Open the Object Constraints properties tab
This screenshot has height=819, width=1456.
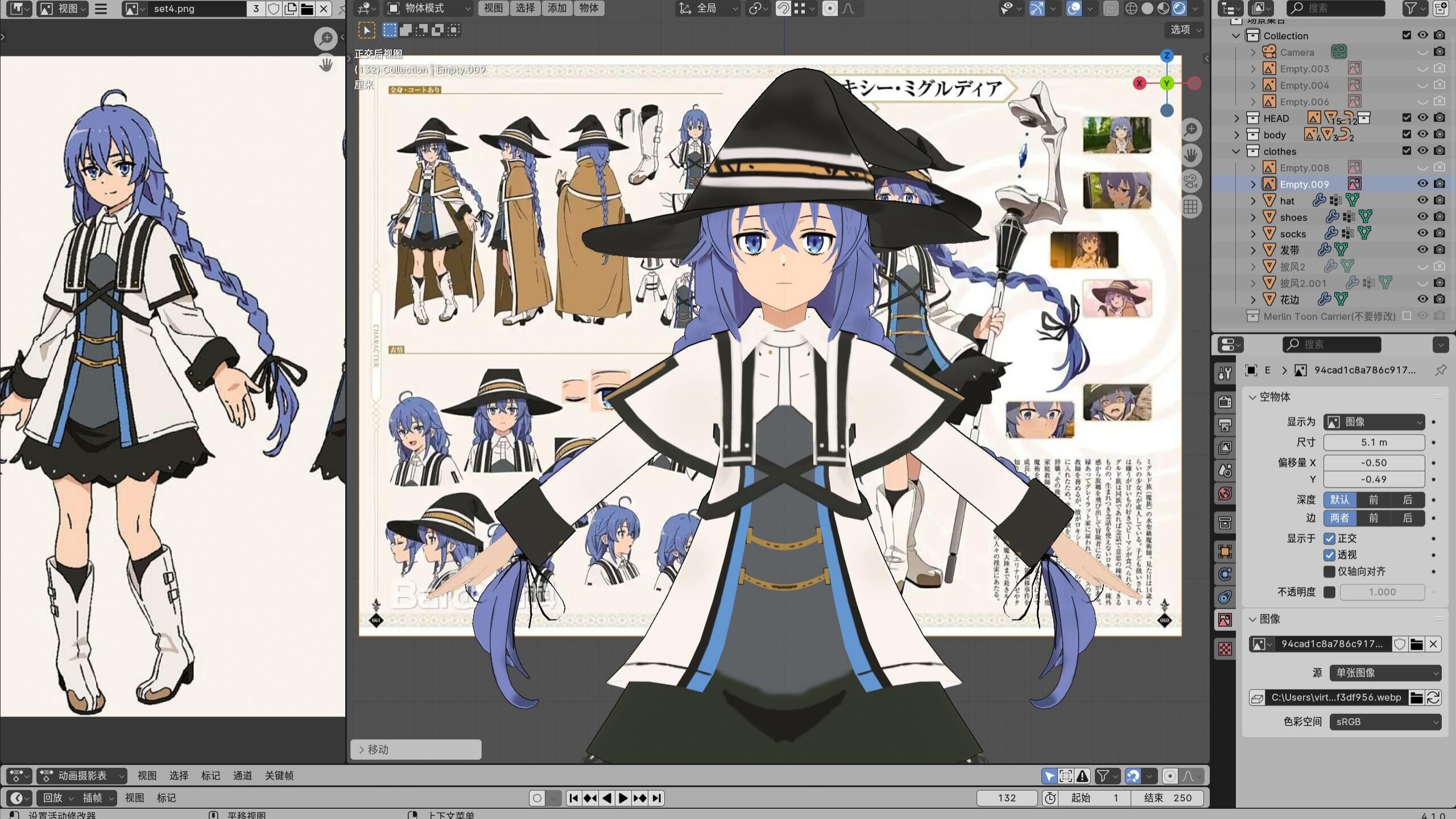(1225, 597)
